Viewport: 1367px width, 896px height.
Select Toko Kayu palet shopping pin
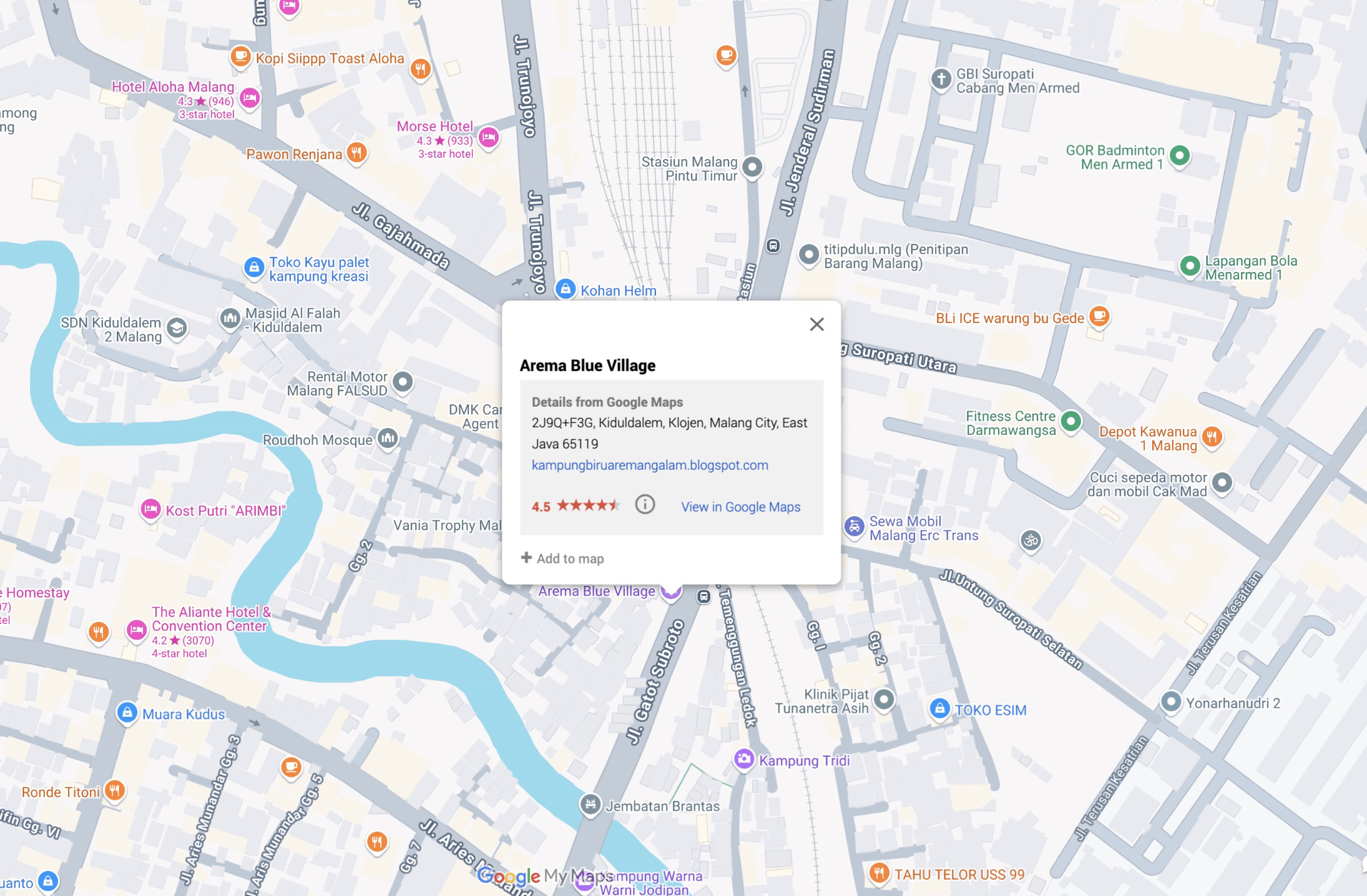(253, 268)
